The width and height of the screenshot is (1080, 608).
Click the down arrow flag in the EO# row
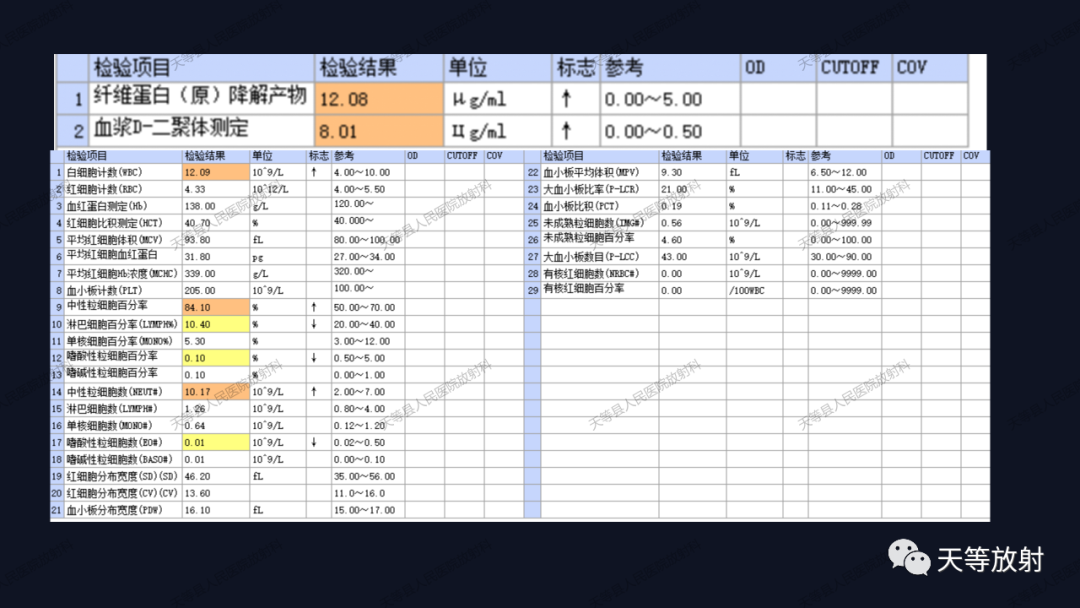click(314, 442)
